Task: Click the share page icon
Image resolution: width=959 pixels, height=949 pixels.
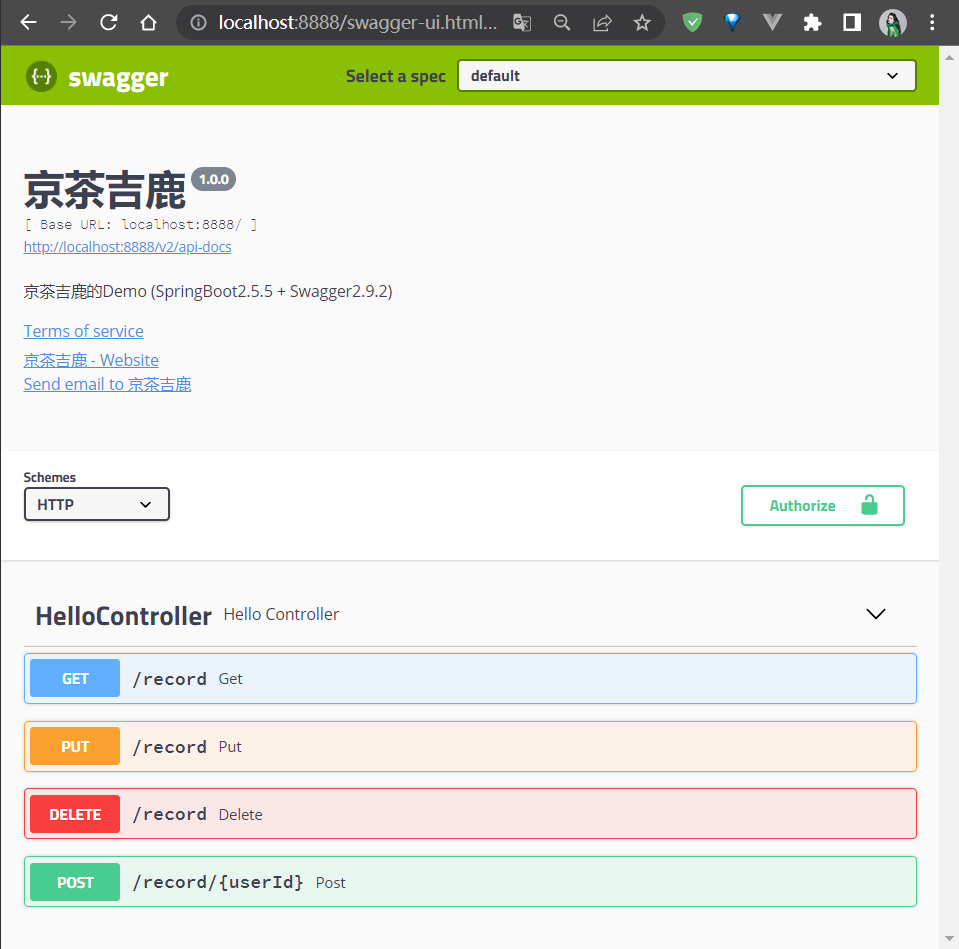Action: pos(602,23)
